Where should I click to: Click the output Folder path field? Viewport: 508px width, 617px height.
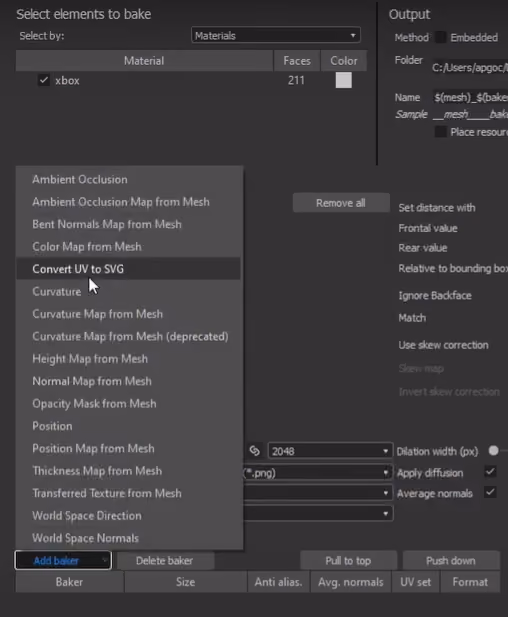pyautogui.click(x=470, y=67)
